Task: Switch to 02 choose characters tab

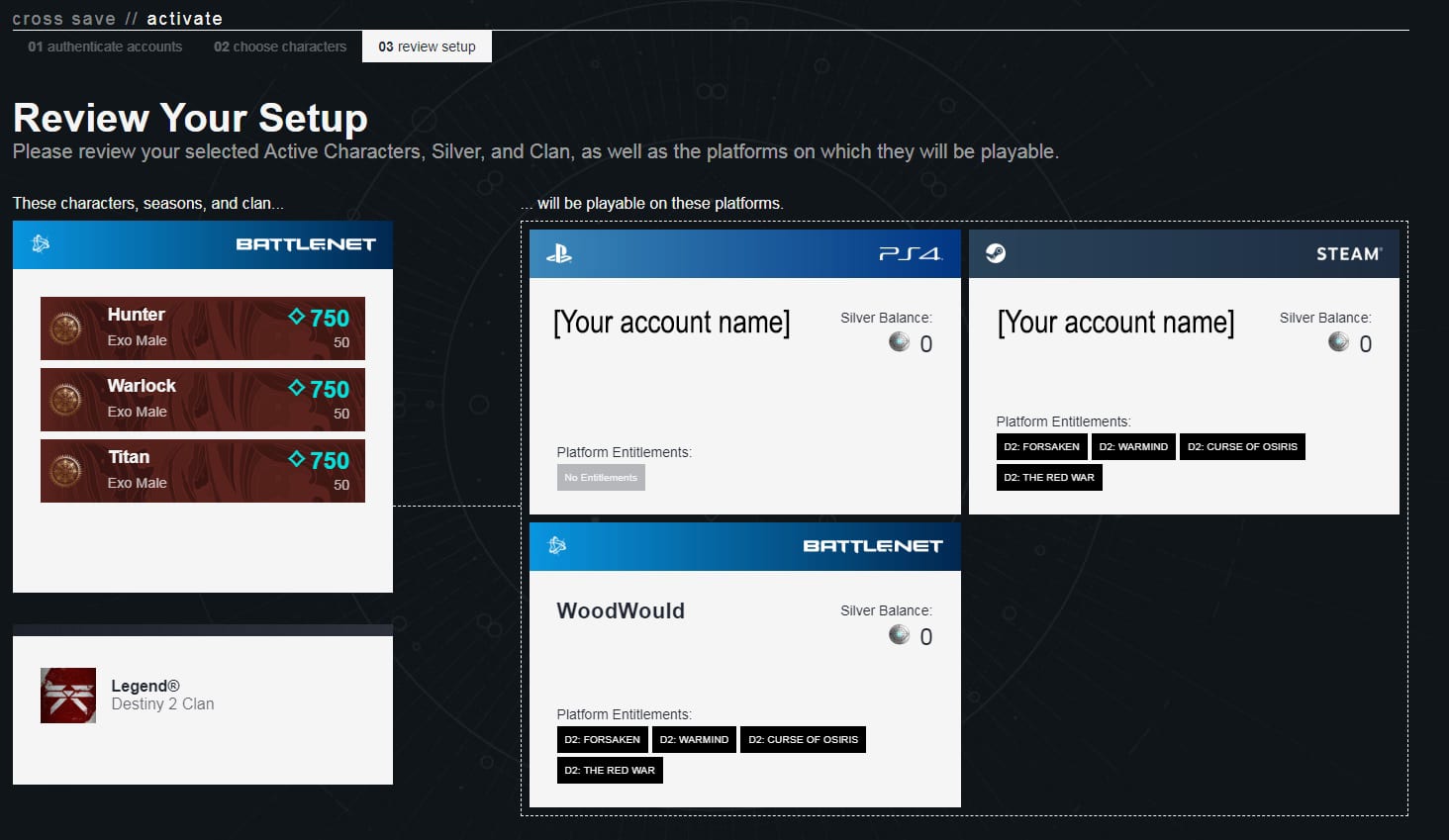Action: [280, 47]
